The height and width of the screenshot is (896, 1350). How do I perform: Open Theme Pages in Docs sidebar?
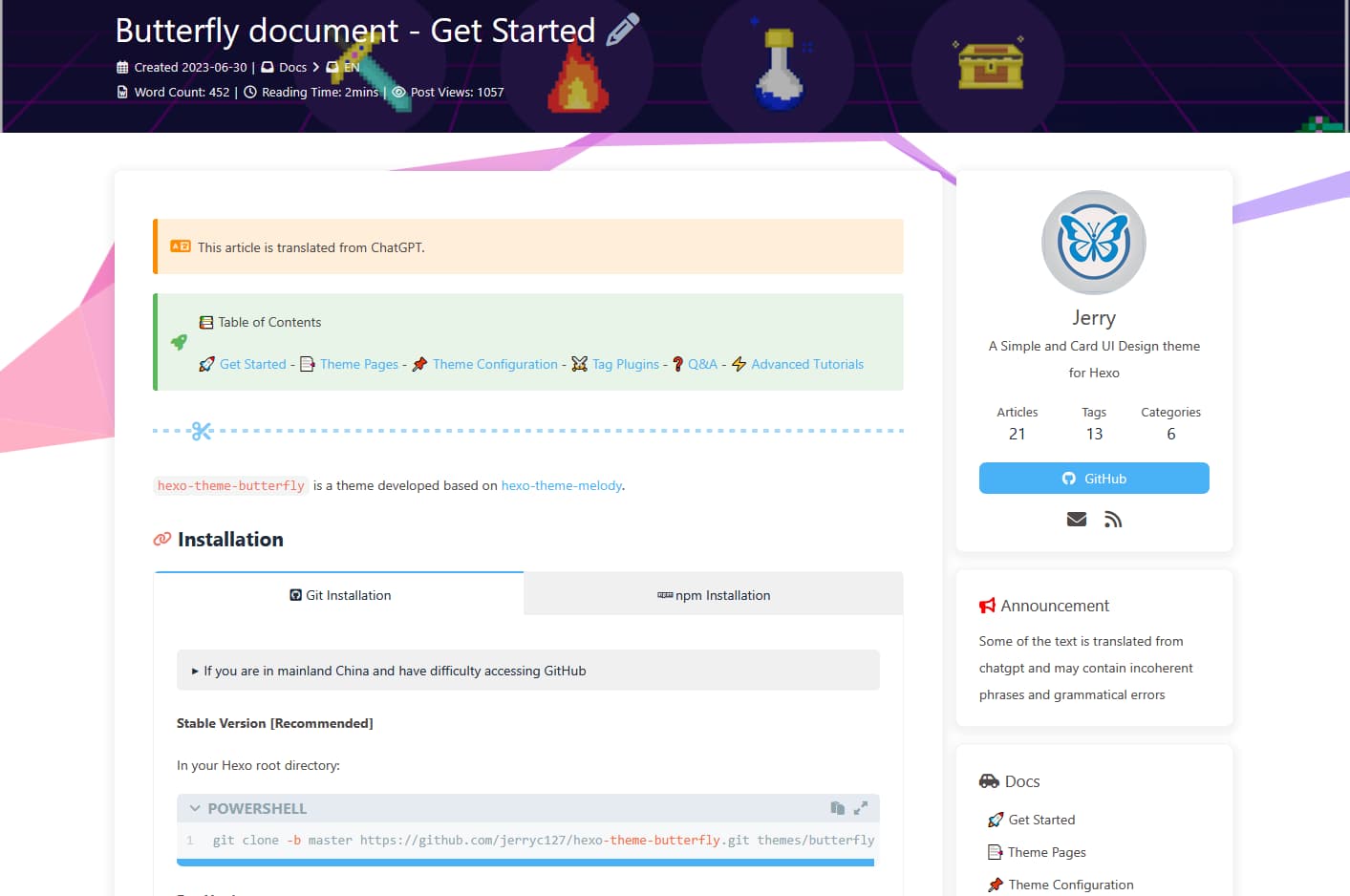click(x=1046, y=852)
